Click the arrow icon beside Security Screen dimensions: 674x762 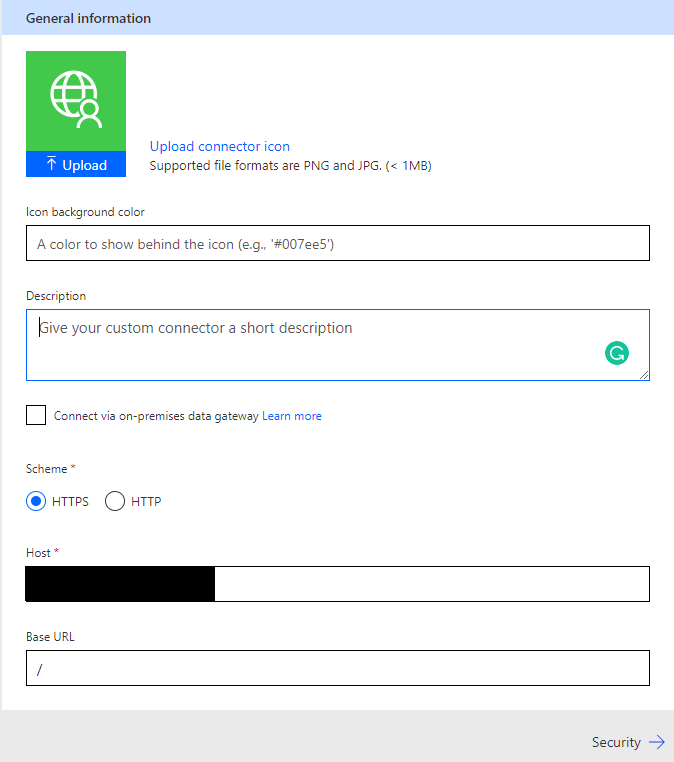(x=657, y=742)
